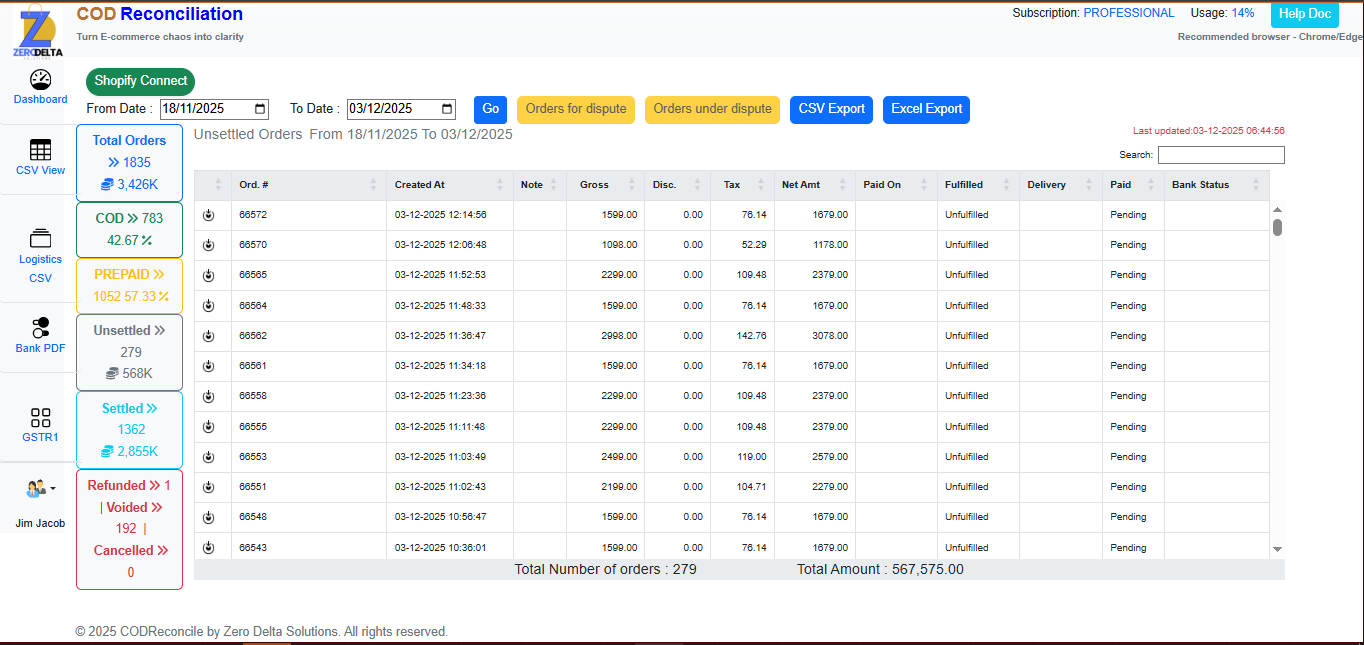Open Logistics CSV sidebar icon
The height and width of the screenshot is (645, 1364).
40,239
